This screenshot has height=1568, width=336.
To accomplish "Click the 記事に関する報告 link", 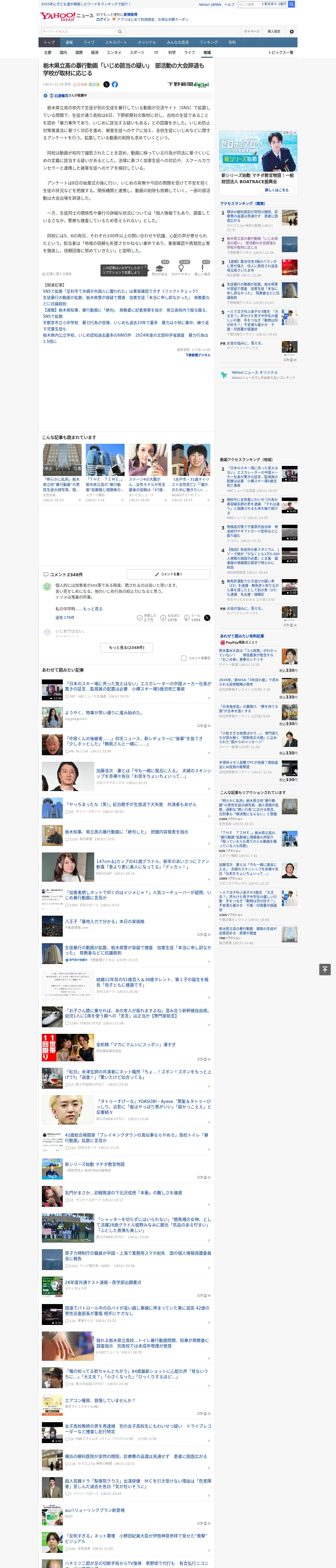I will pyautogui.click(x=57, y=274).
